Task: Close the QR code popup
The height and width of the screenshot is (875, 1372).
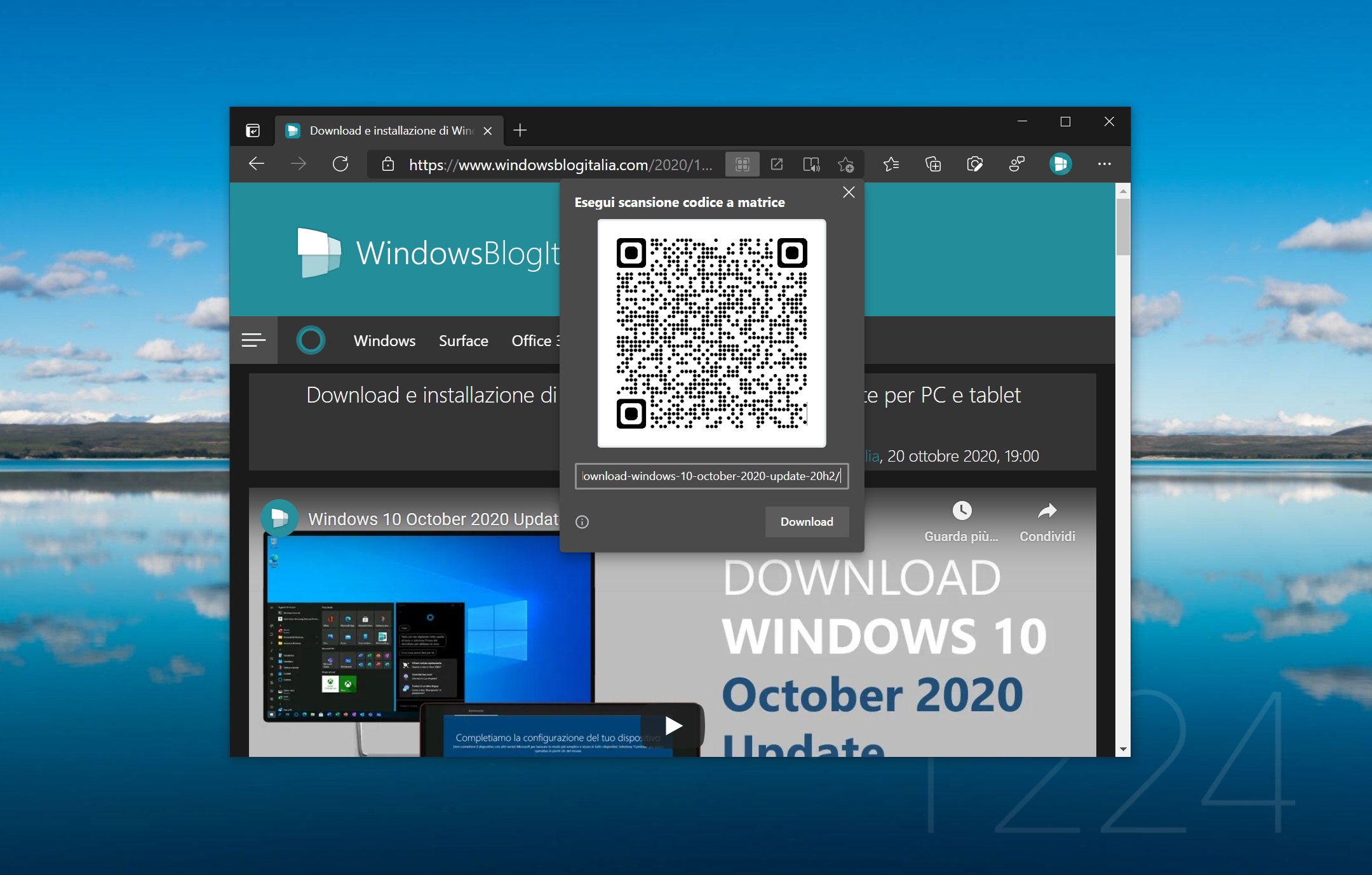Action: pyautogui.click(x=849, y=192)
